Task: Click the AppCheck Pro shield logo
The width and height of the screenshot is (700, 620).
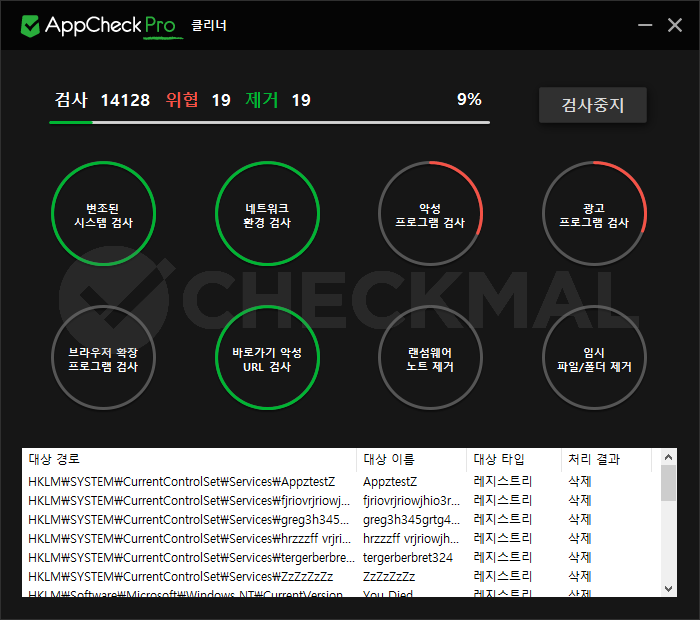Action: [x=31, y=25]
